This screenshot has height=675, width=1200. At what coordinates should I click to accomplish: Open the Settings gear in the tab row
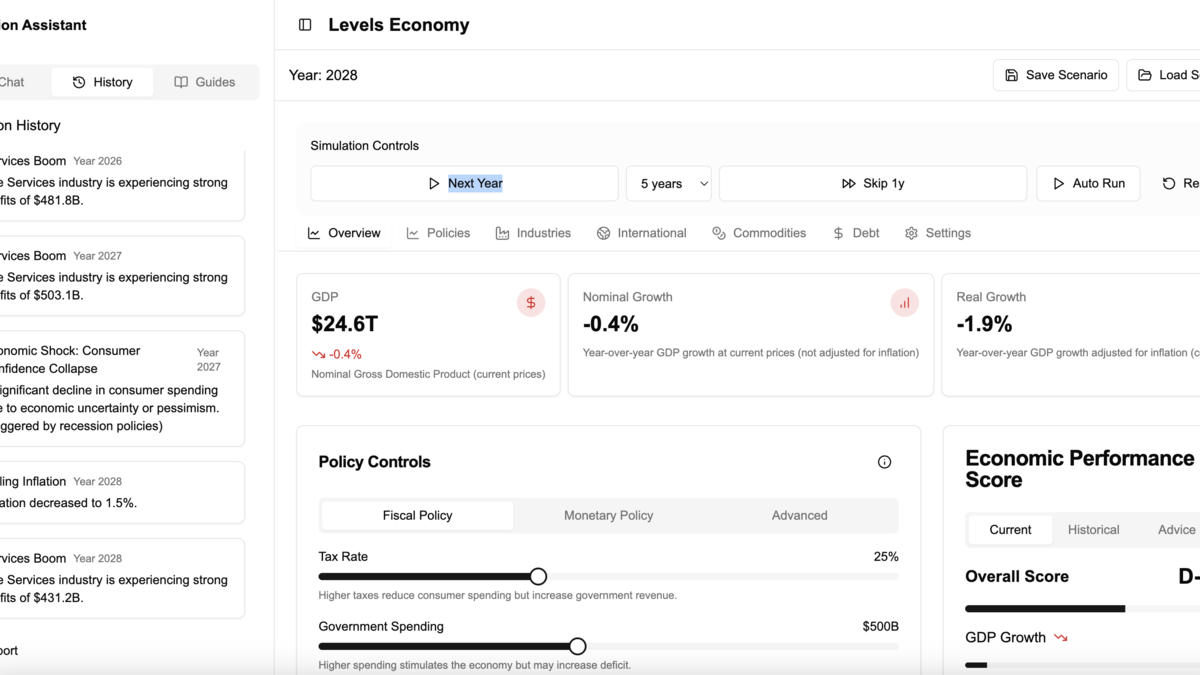910,232
